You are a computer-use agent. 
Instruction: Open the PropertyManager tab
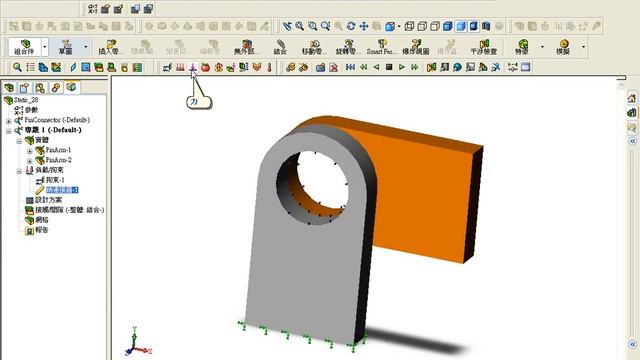pos(24,87)
